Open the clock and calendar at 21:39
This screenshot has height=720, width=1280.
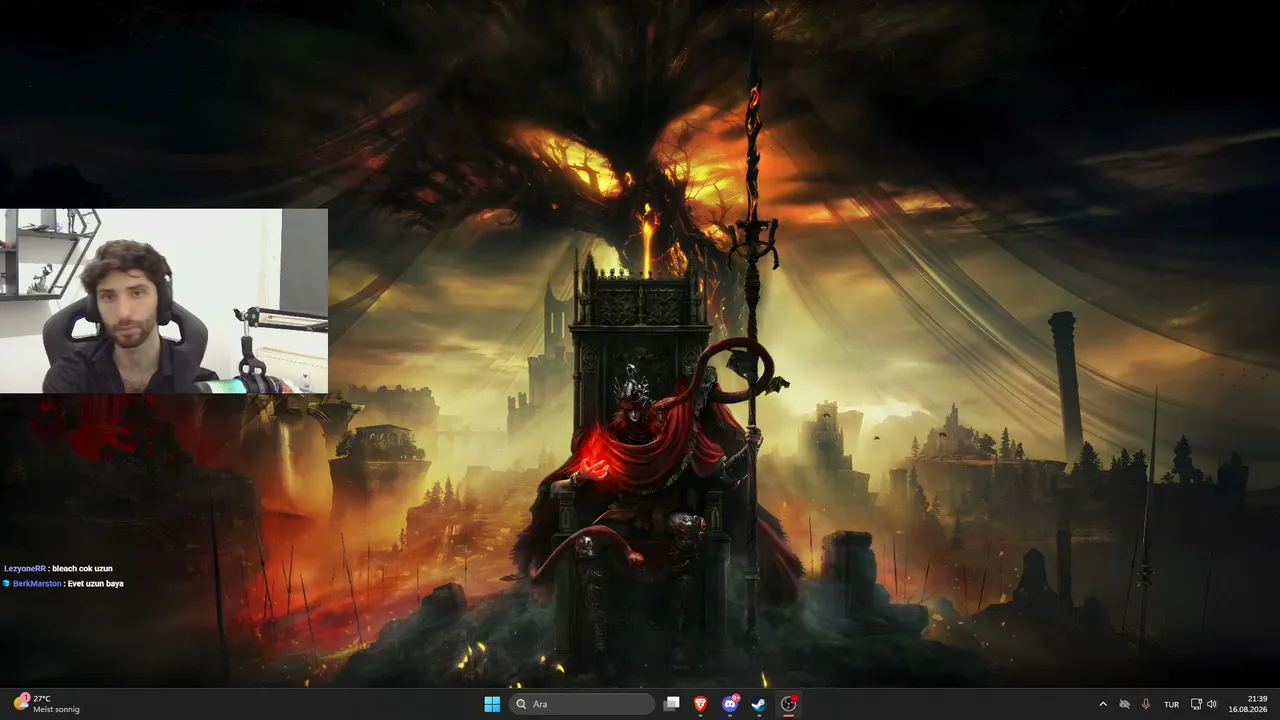coord(1248,704)
